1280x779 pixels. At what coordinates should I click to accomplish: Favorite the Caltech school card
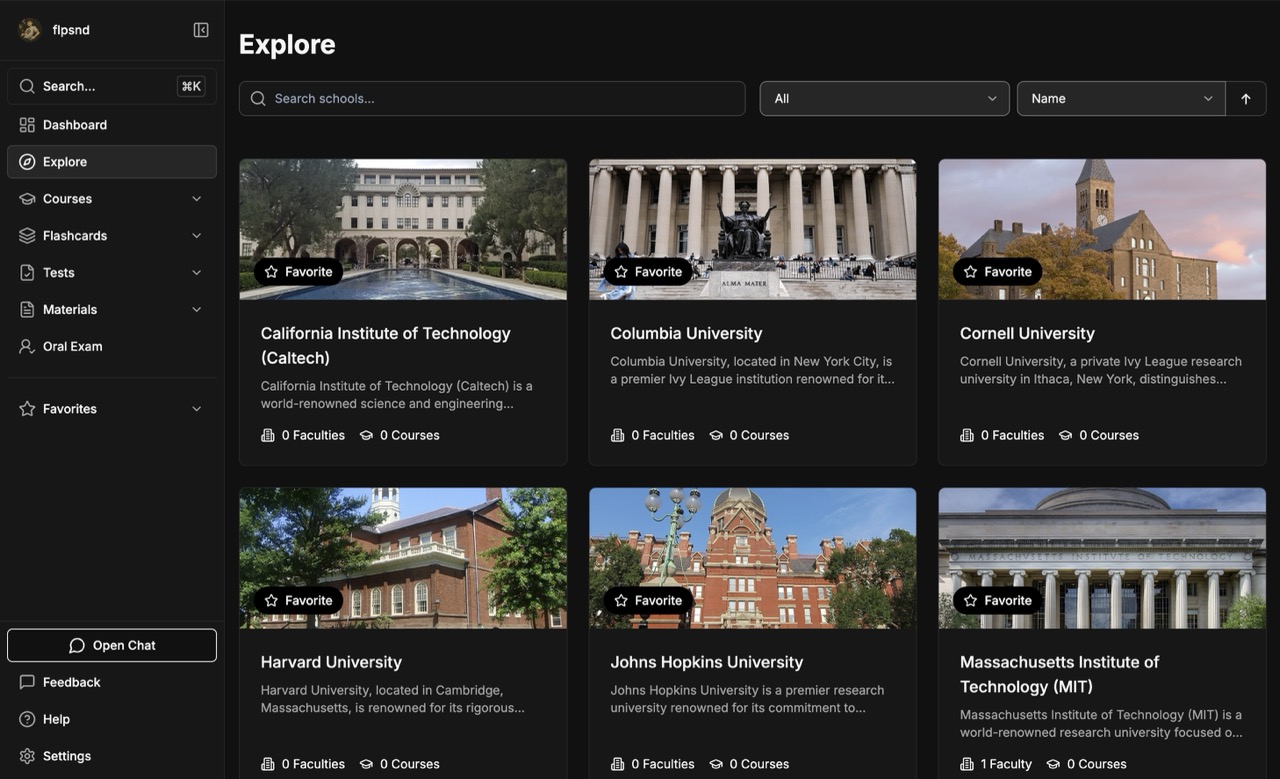[x=298, y=272]
